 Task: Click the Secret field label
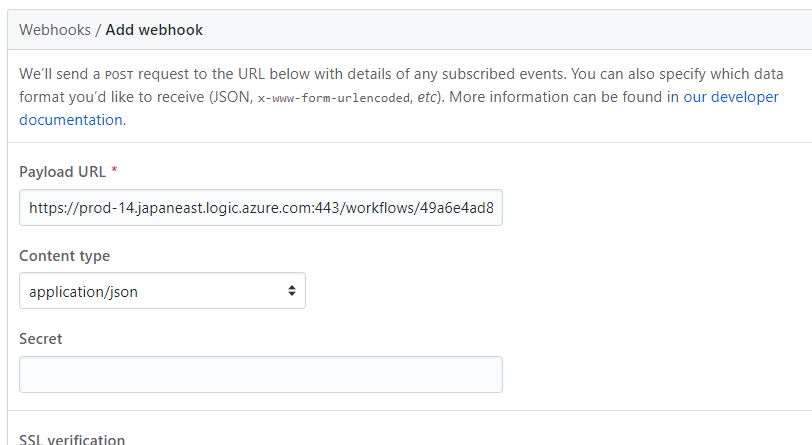41,339
